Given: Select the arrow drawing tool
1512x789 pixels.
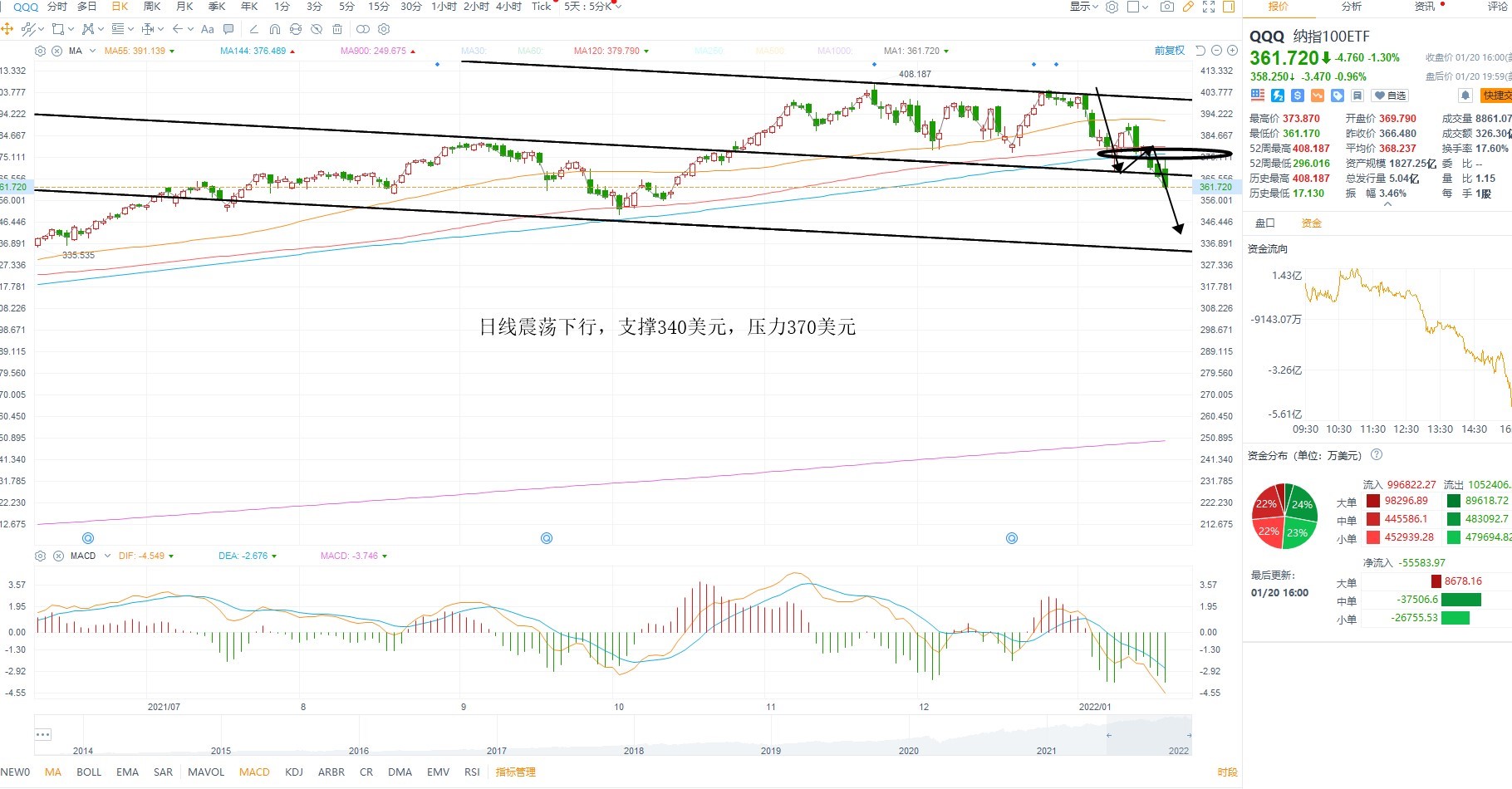Looking at the screenshot, I should (178, 29).
